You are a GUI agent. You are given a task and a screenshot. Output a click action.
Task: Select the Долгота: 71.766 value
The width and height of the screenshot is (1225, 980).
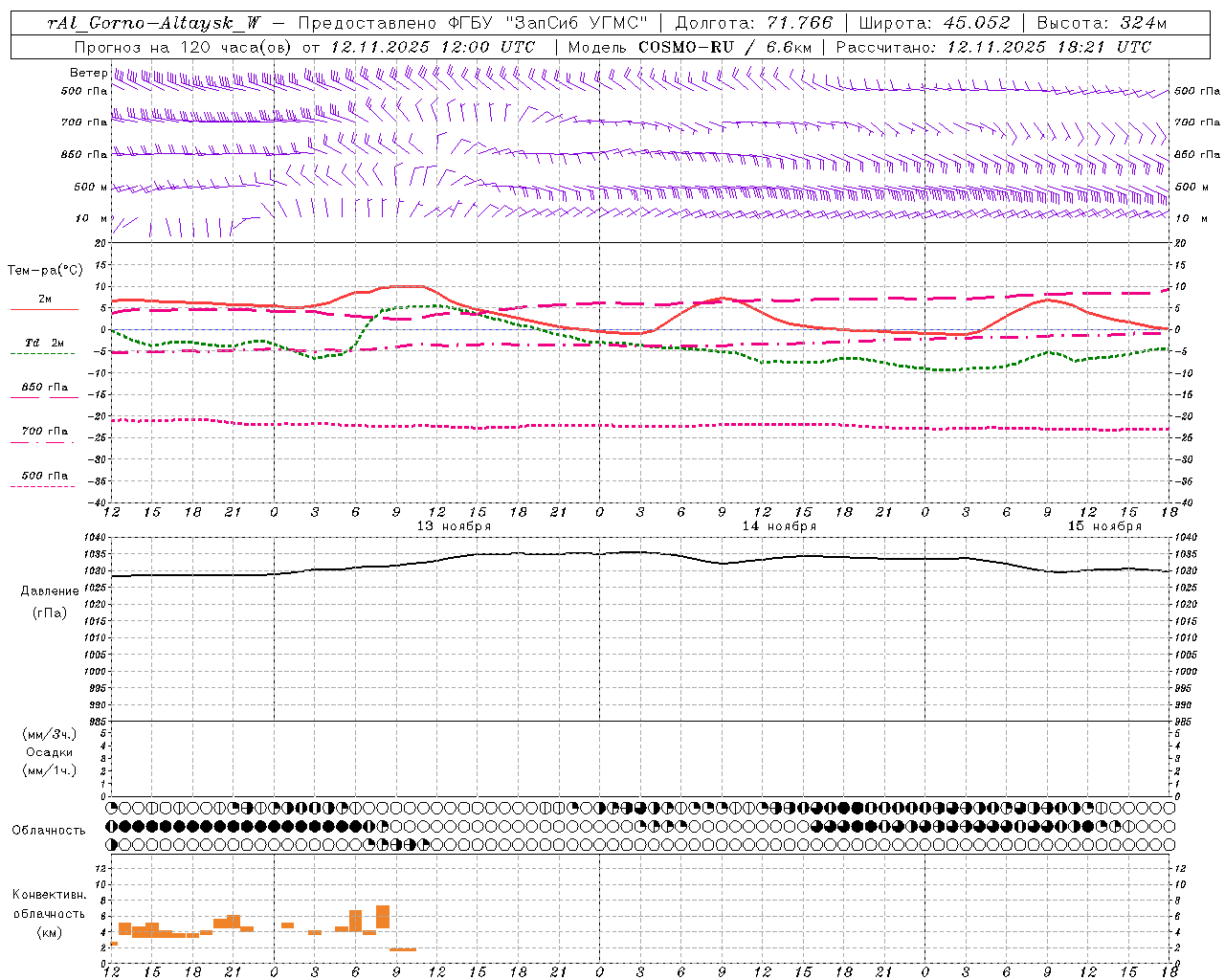click(x=754, y=23)
